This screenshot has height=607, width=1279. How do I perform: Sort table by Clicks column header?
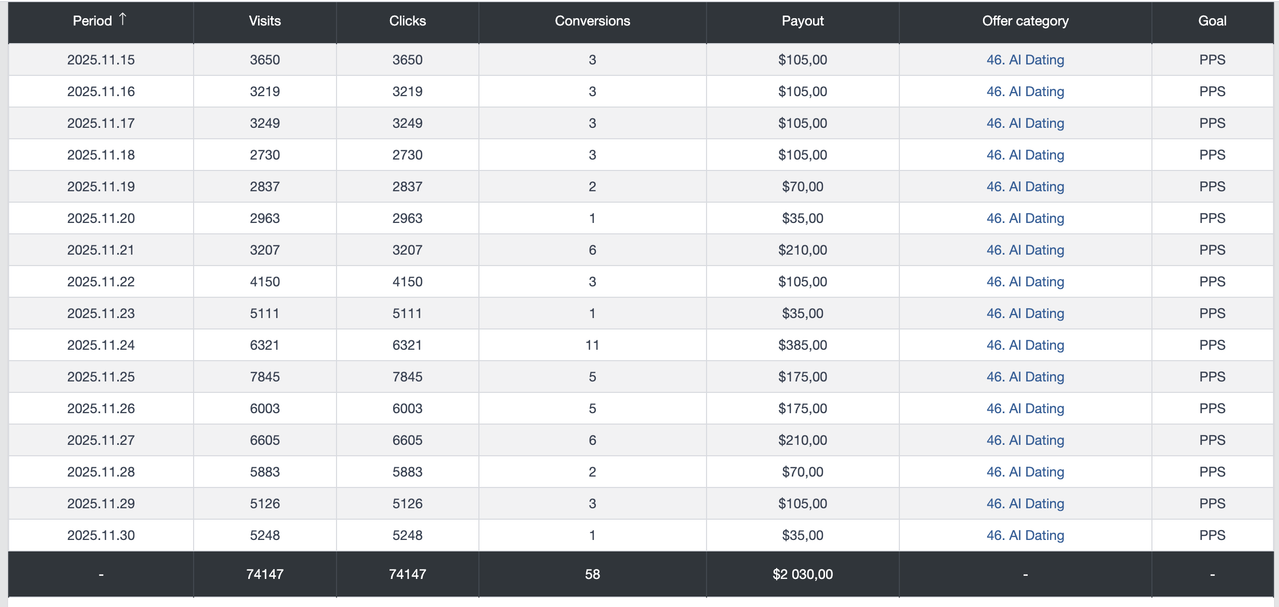pos(407,21)
